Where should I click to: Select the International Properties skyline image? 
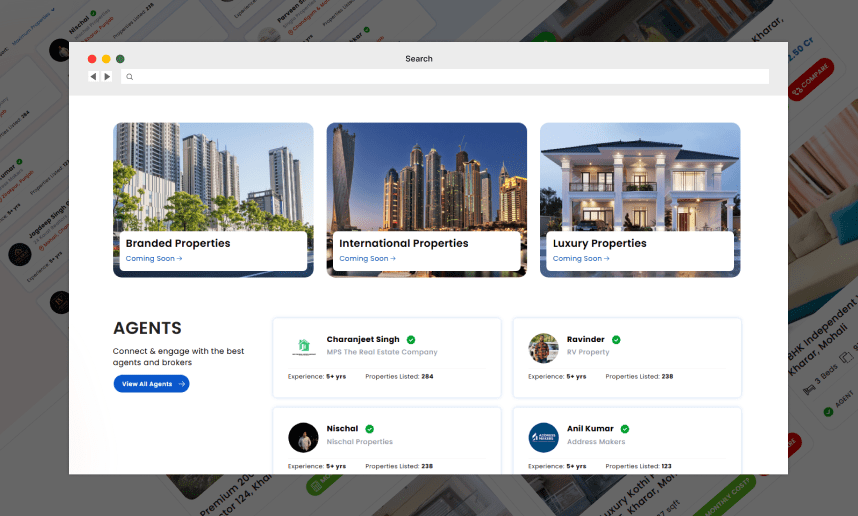[x=426, y=175]
